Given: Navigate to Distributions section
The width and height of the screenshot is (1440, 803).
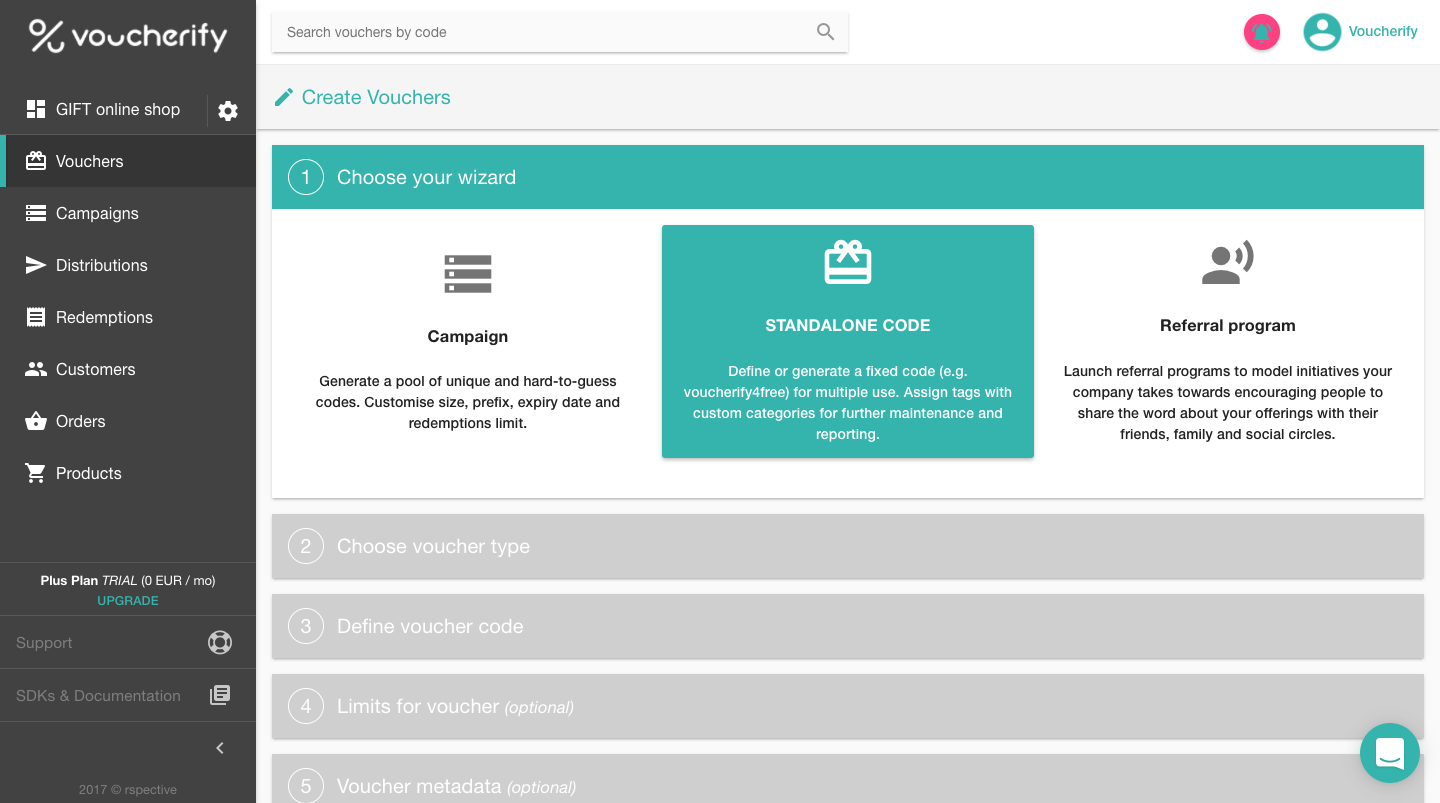Looking at the screenshot, I should coord(128,265).
